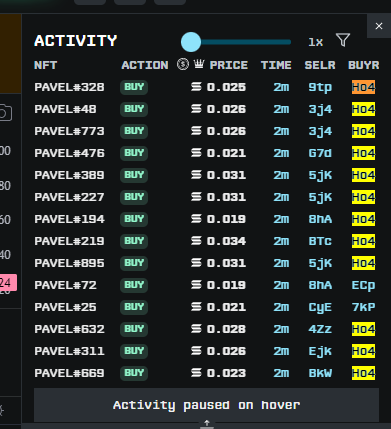Click seller G7d in PAVEL#476 row
Viewport: 391px width, 429px height.
pos(320,153)
